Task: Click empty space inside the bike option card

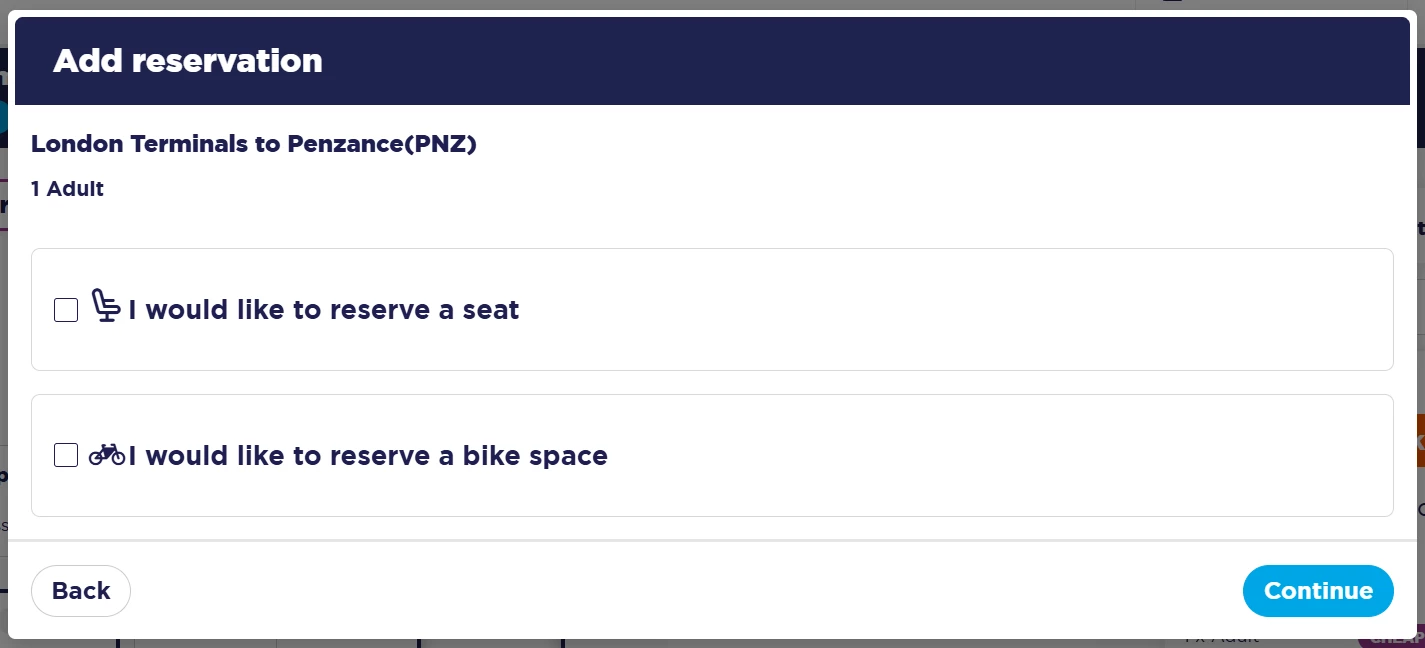Action: coord(950,456)
